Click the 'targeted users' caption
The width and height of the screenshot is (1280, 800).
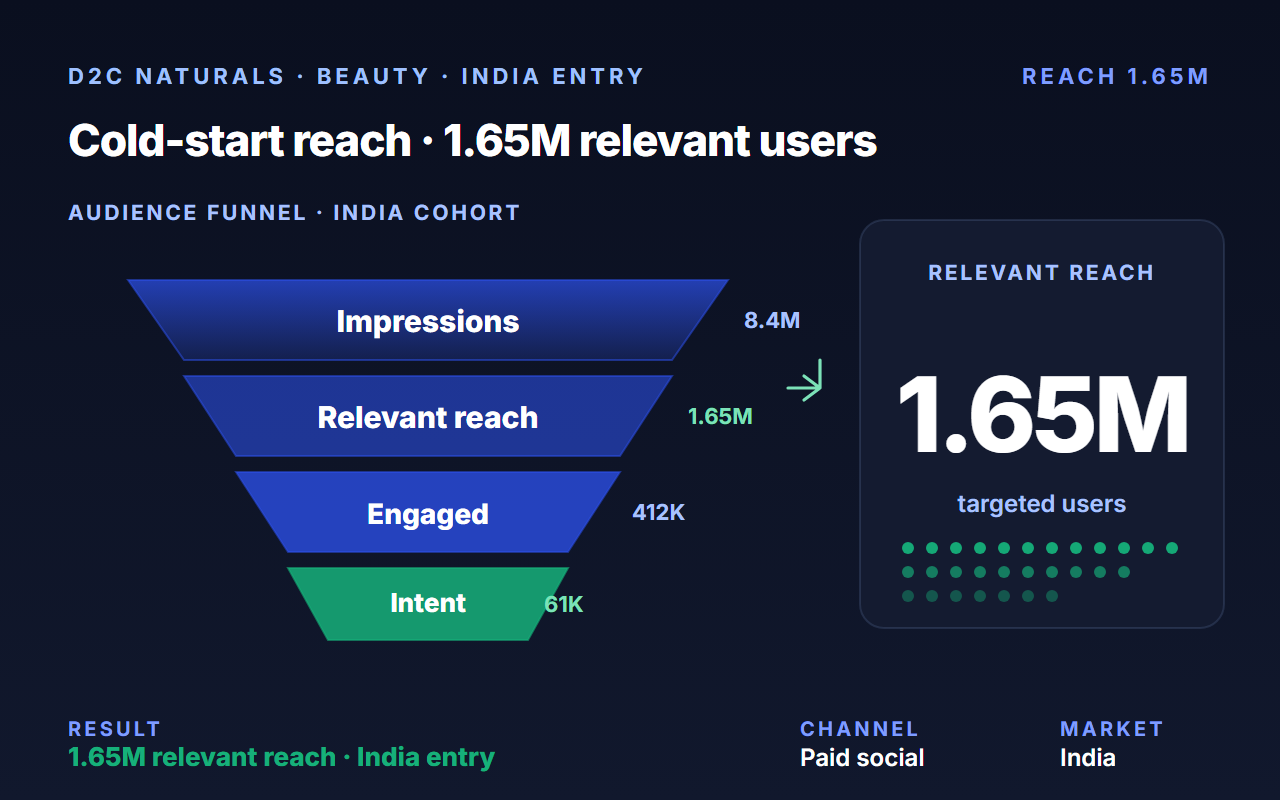[x=1042, y=503]
